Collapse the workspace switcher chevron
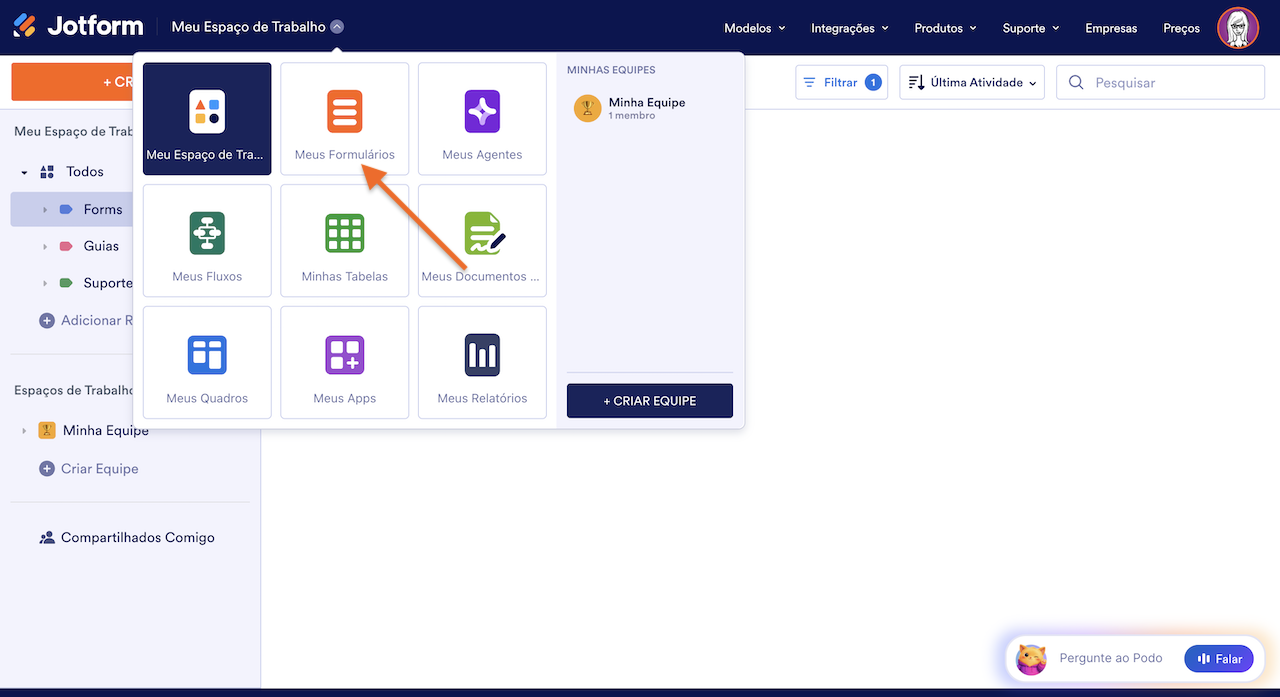Viewport: 1280px width, 697px height. (x=337, y=27)
